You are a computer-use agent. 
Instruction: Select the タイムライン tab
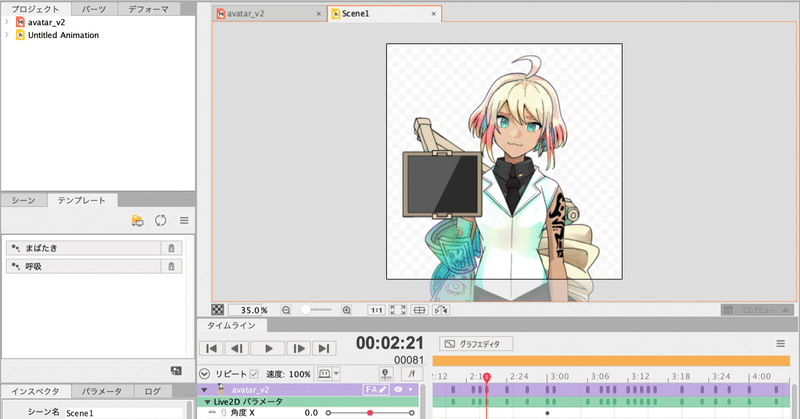(231, 326)
